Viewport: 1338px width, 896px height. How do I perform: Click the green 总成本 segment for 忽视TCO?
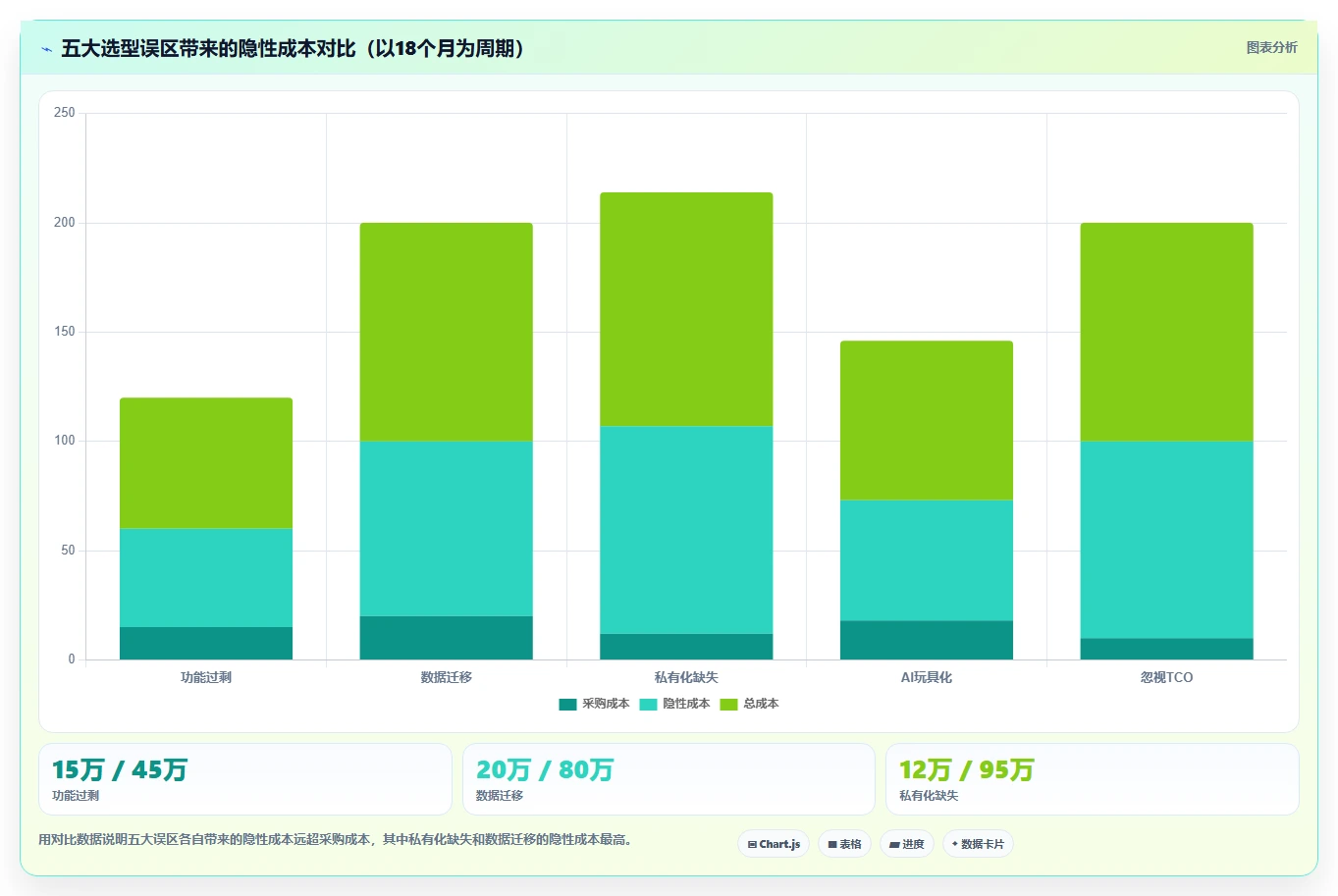coord(1166,332)
